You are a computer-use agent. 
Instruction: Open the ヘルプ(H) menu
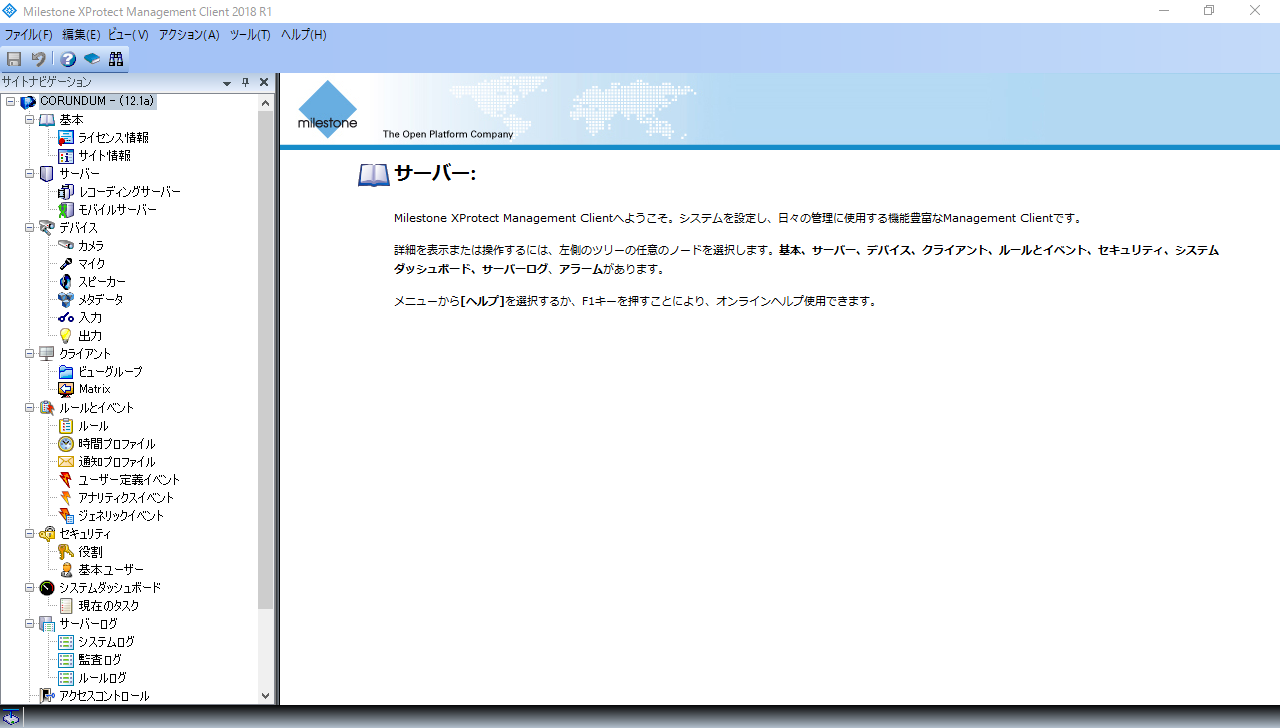[x=303, y=35]
